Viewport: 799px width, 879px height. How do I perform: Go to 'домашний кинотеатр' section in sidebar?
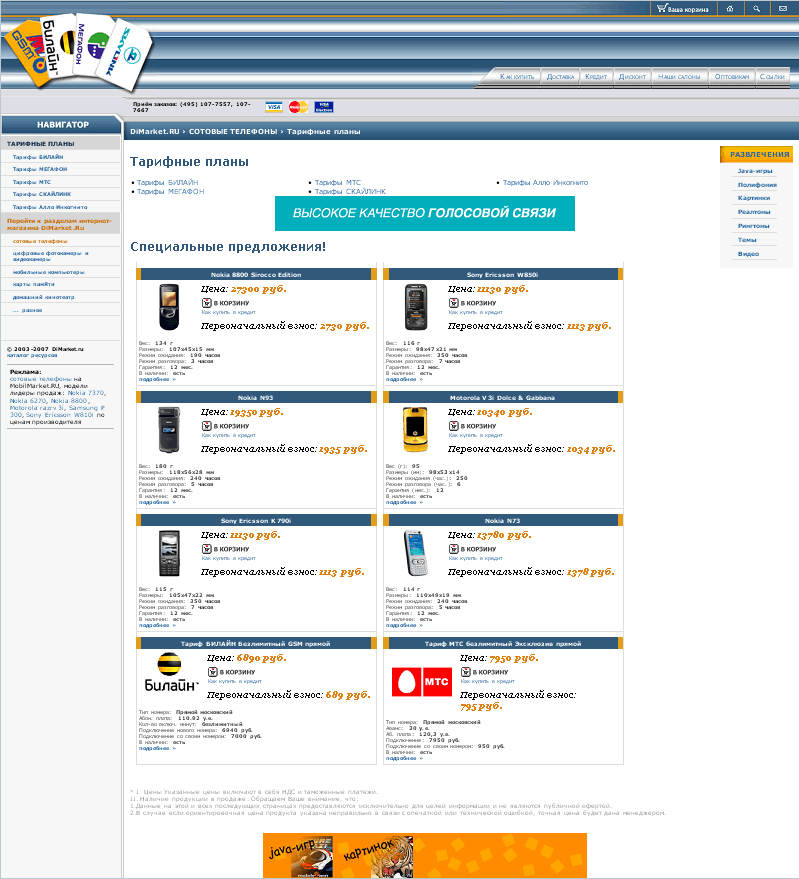click(43, 297)
